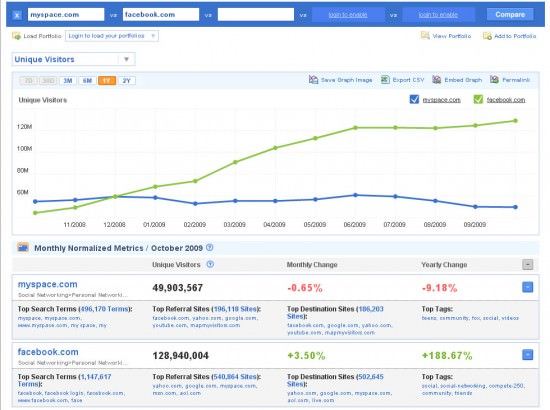550x410 pixels.
Task: Click the first login to enable link
Action: pos(348,15)
